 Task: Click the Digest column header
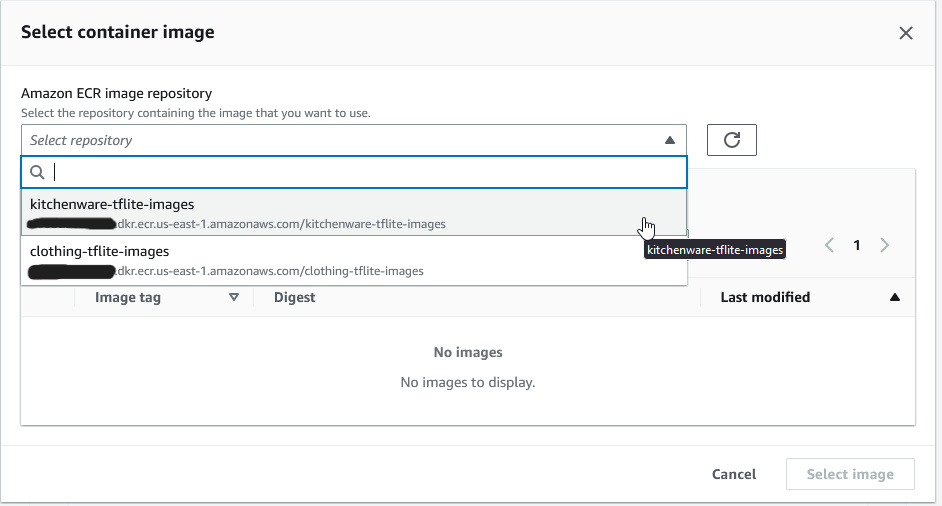click(294, 297)
